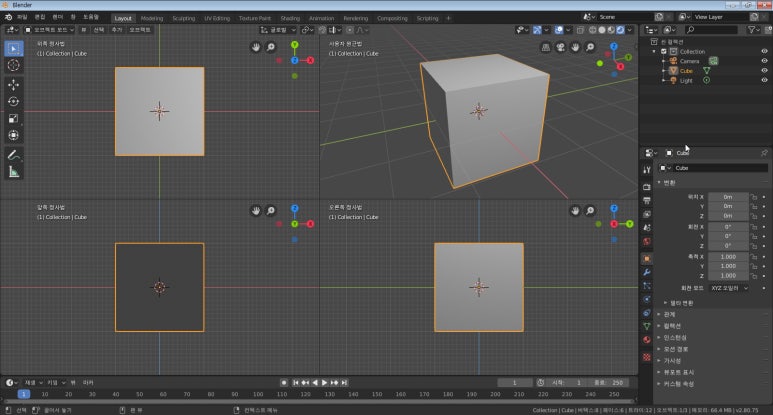Click the end frame 250 field

click(609, 382)
